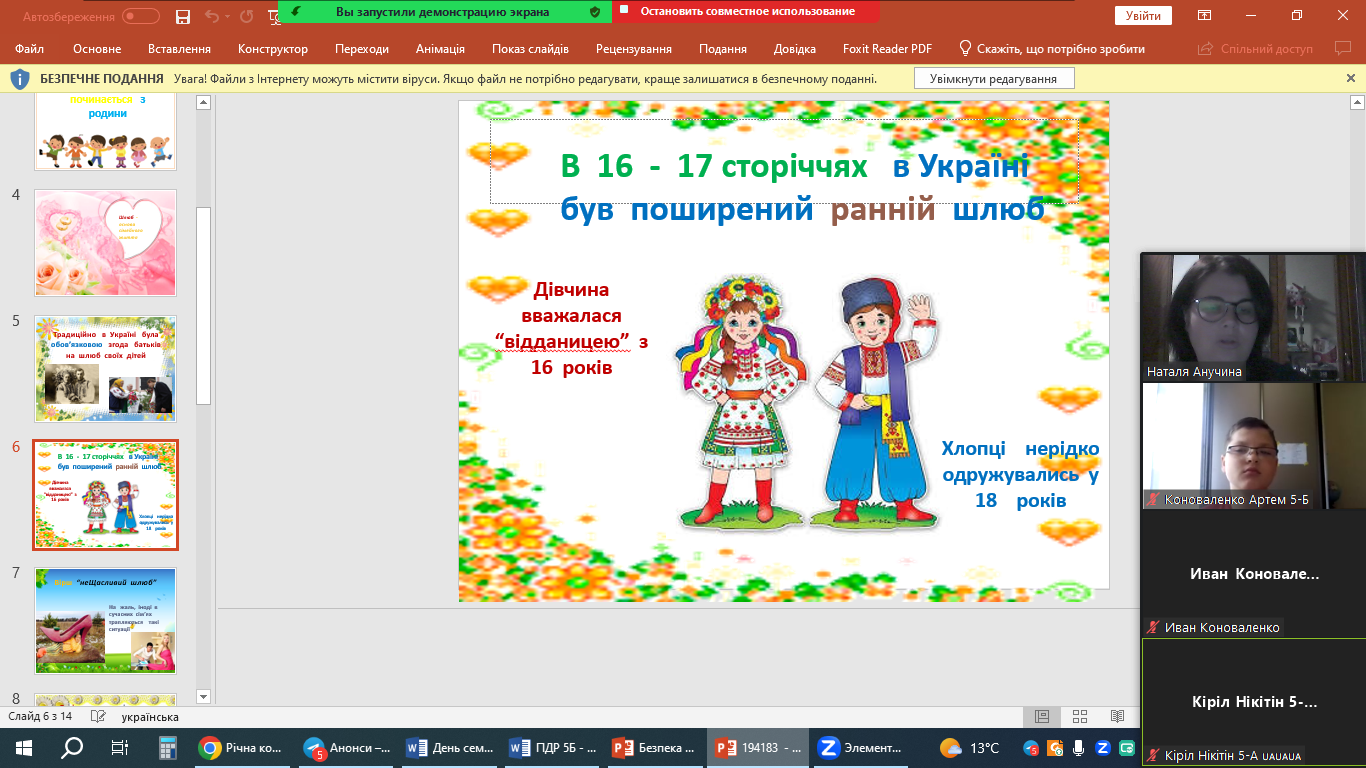
Task: Click Коноваленко Артем 5-Б video tile
Action: (1254, 445)
